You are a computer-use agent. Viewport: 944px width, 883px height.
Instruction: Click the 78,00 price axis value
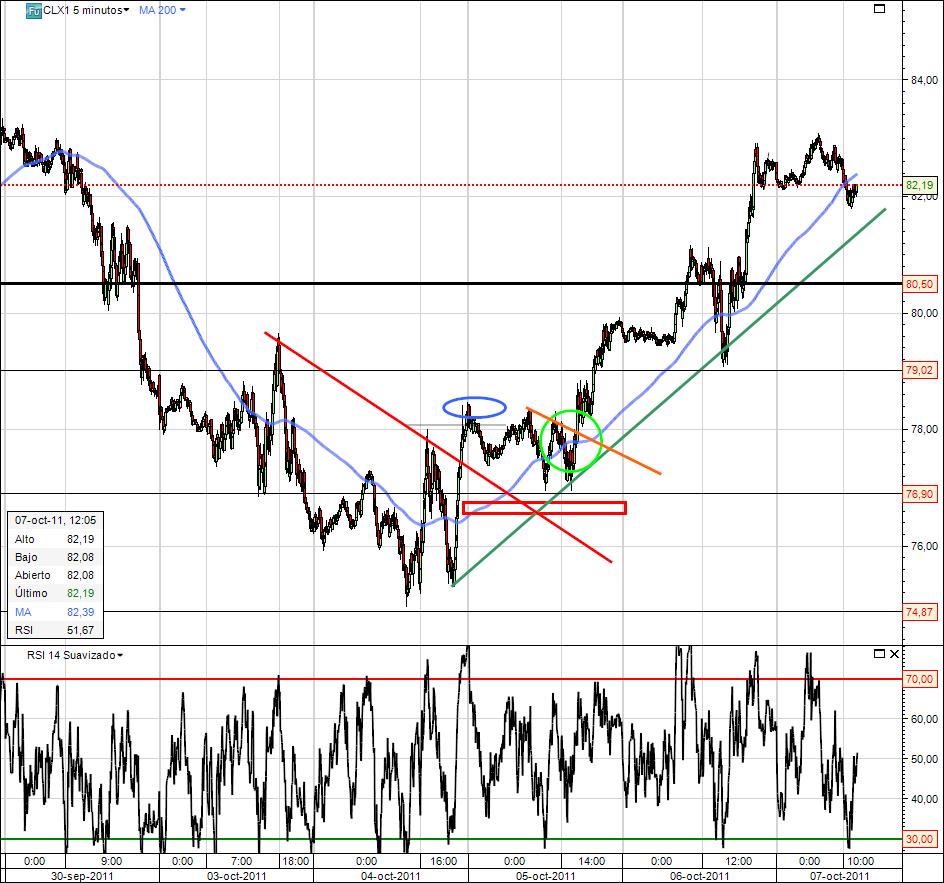[x=924, y=429]
